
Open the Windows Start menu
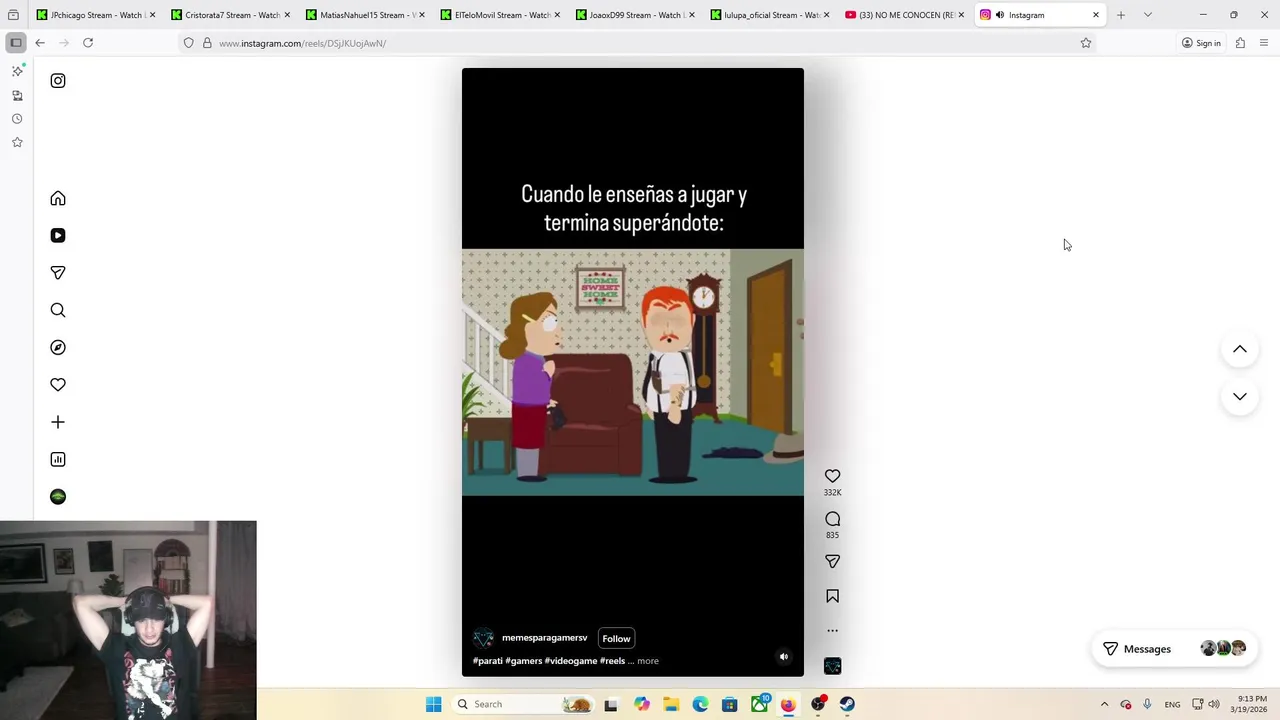pos(433,704)
